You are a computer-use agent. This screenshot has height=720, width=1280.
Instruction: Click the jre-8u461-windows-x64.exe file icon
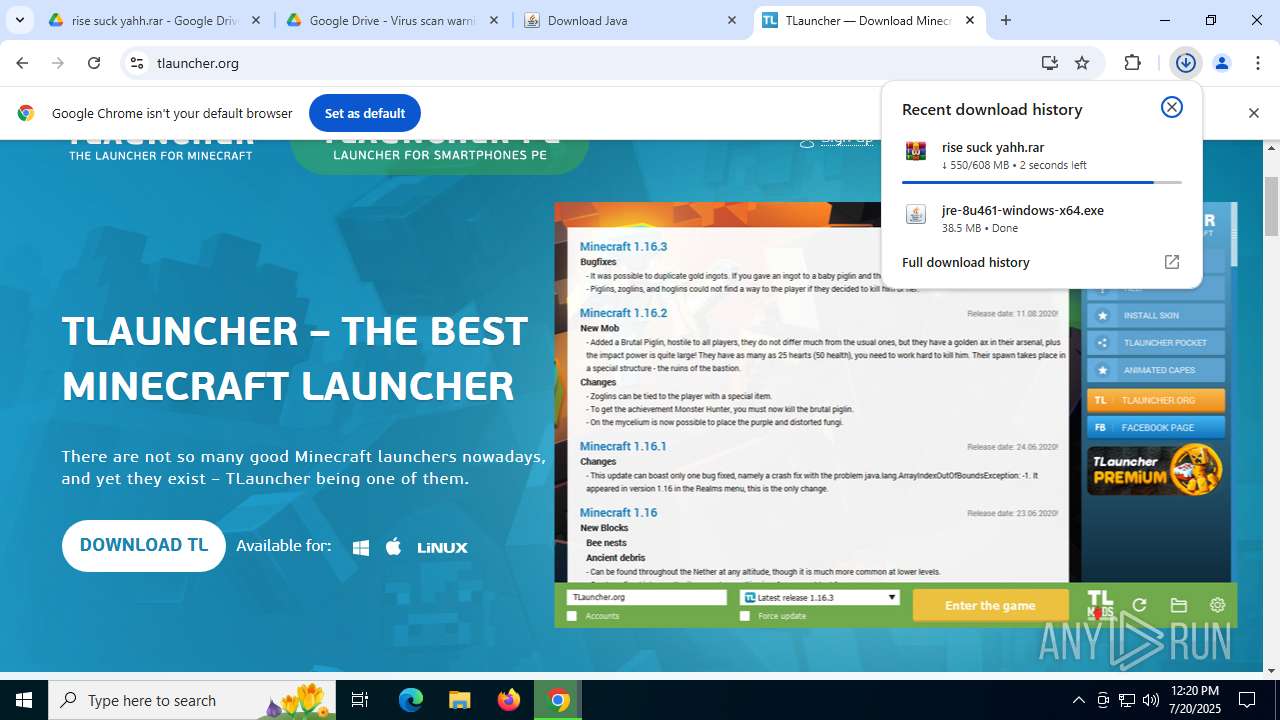click(x=916, y=214)
